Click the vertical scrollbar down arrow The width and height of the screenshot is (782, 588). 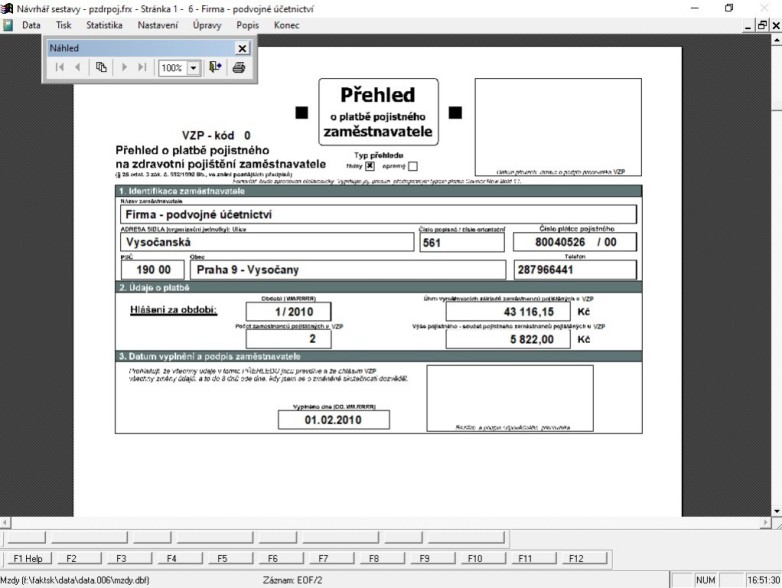click(777, 511)
